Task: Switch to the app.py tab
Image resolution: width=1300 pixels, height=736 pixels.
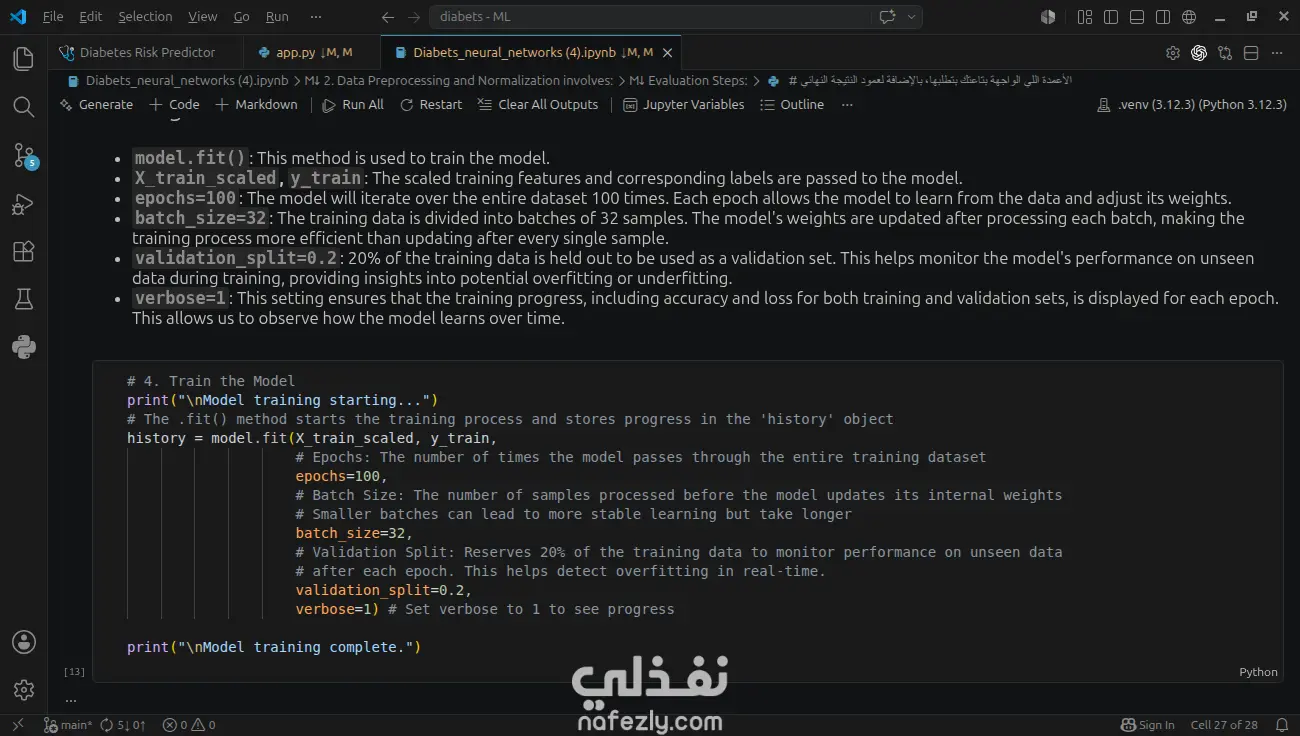Action: (313, 53)
